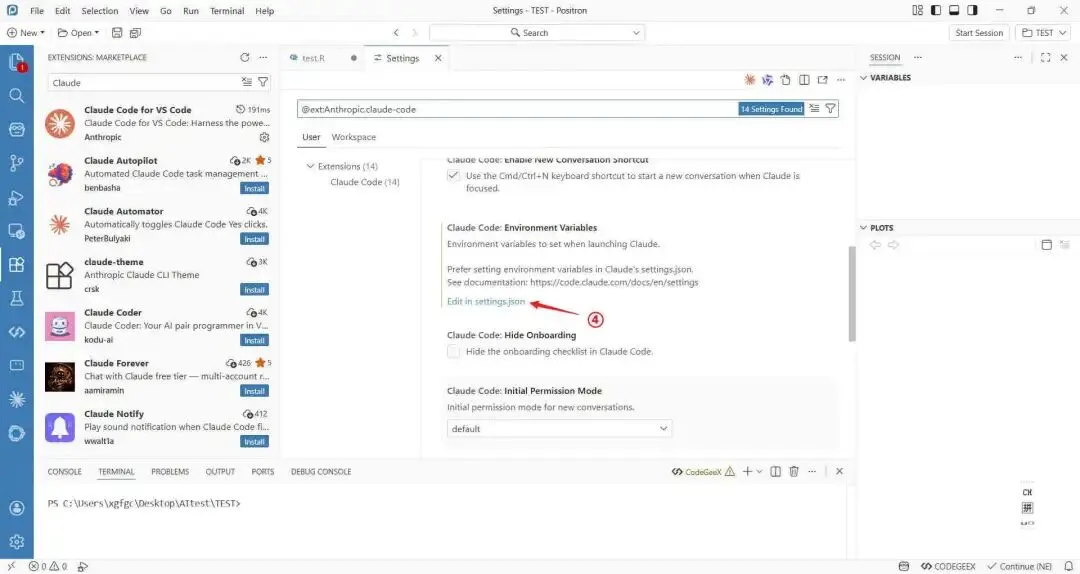
Task: Open the Claude Forever extension entry
Action: pyautogui.click(x=158, y=376)
